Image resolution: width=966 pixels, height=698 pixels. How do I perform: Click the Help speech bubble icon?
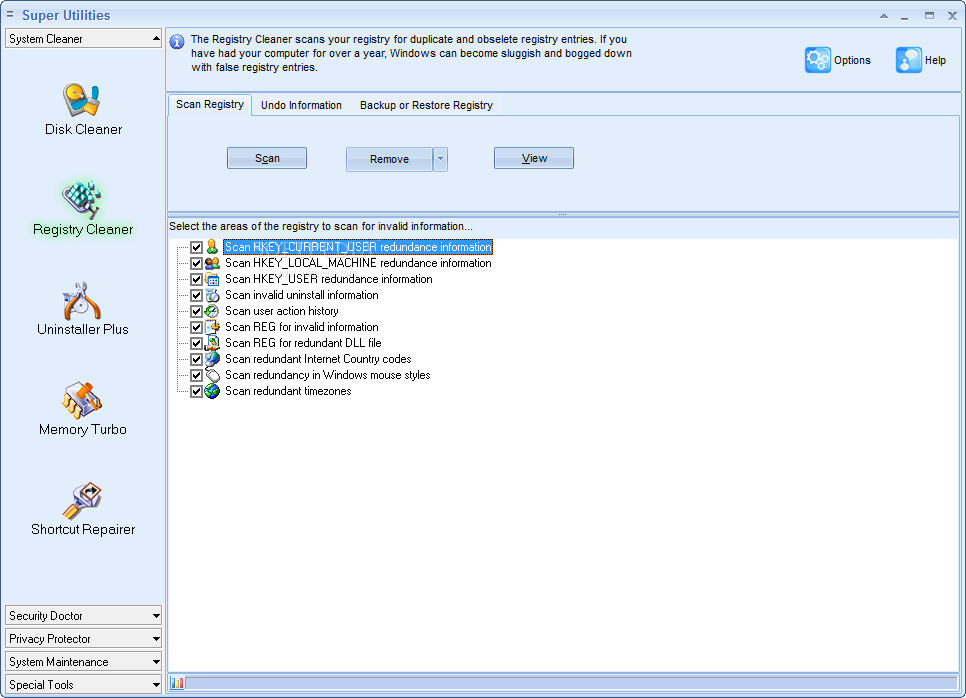tap(909, 60)
